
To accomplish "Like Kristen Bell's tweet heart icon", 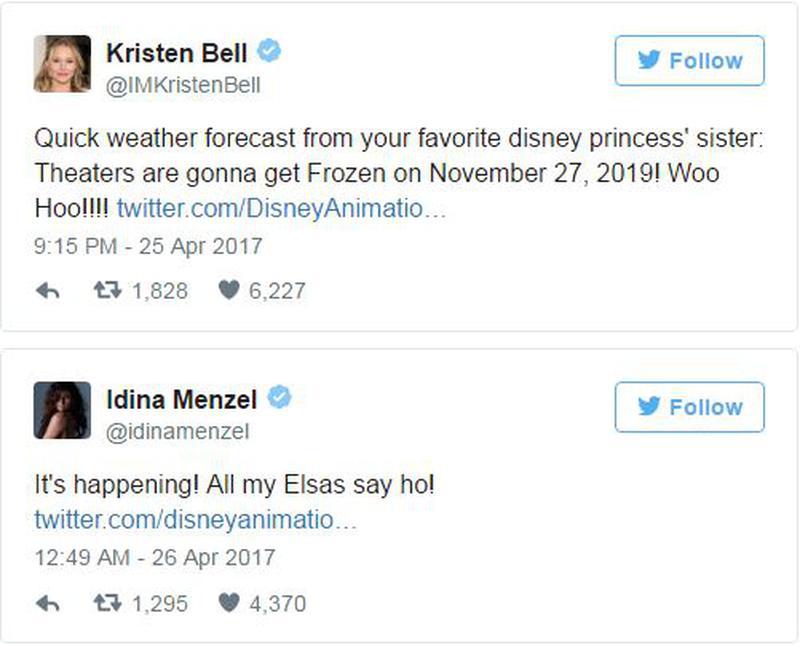I will (x=229, y=290).
